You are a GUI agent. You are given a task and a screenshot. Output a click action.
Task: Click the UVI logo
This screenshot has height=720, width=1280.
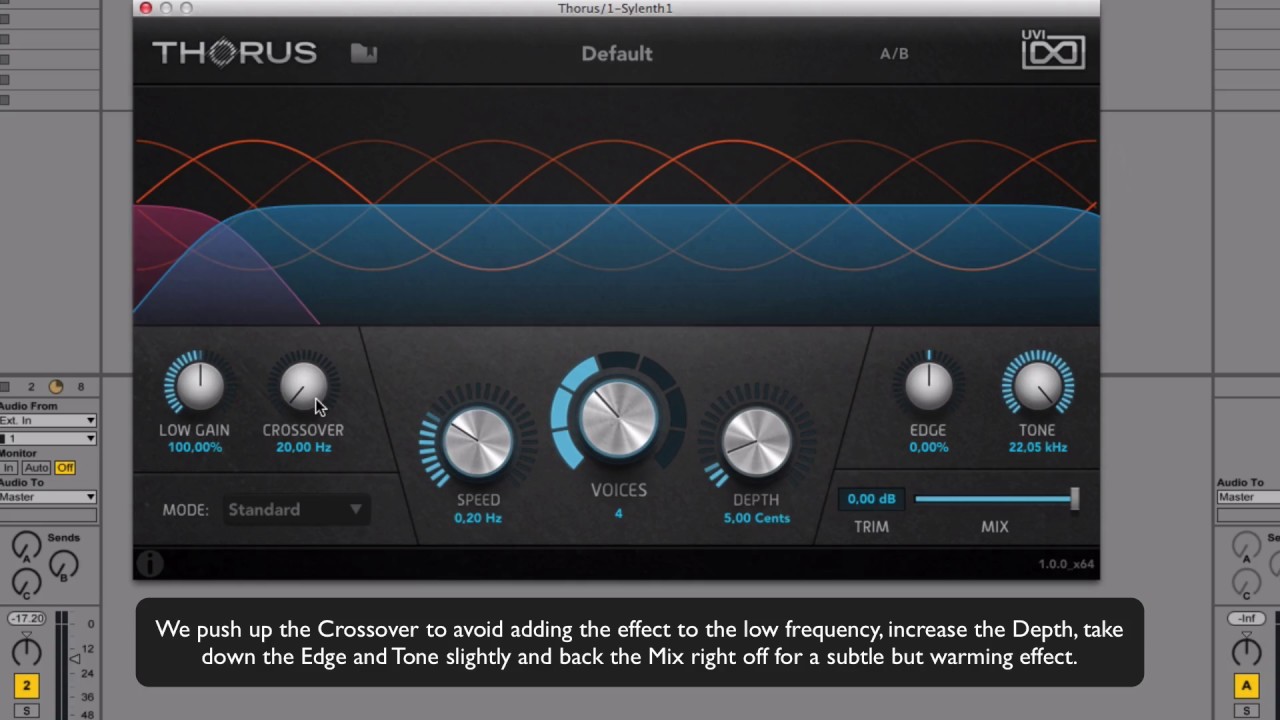click(1053, 49)
